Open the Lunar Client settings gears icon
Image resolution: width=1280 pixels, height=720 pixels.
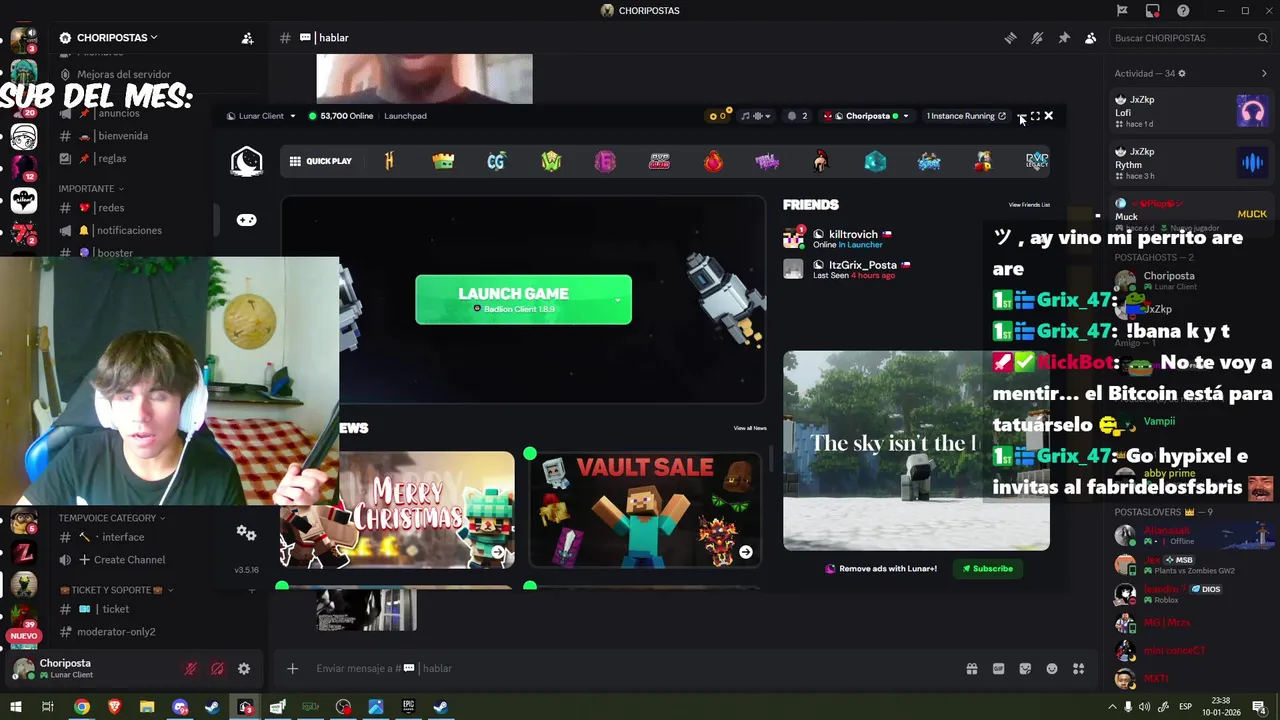246,533
